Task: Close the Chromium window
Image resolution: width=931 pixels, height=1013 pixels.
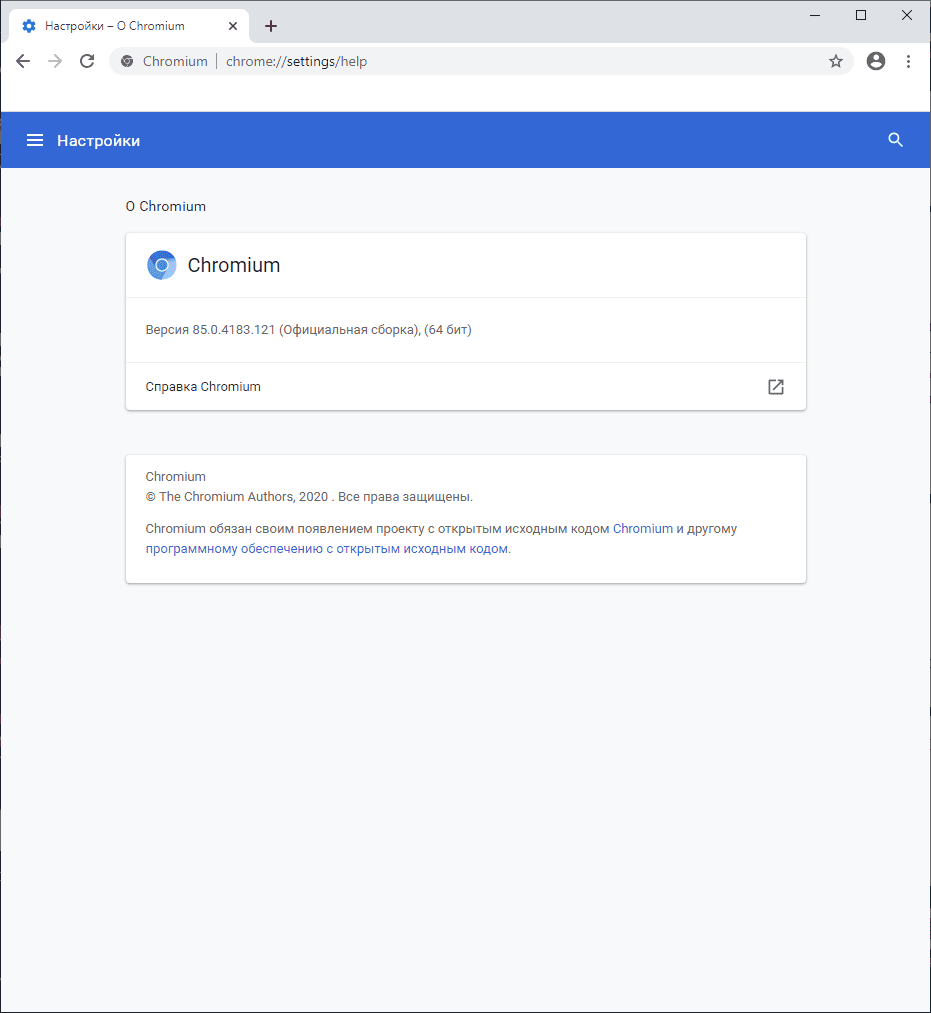Action: click(x=907, y=15)
